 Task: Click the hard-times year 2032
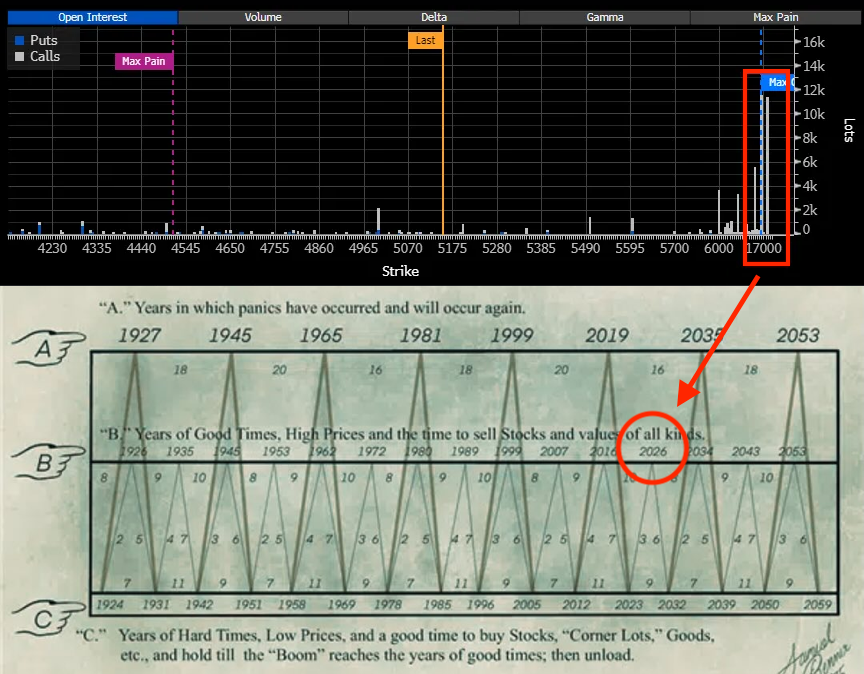coord(672,605)
